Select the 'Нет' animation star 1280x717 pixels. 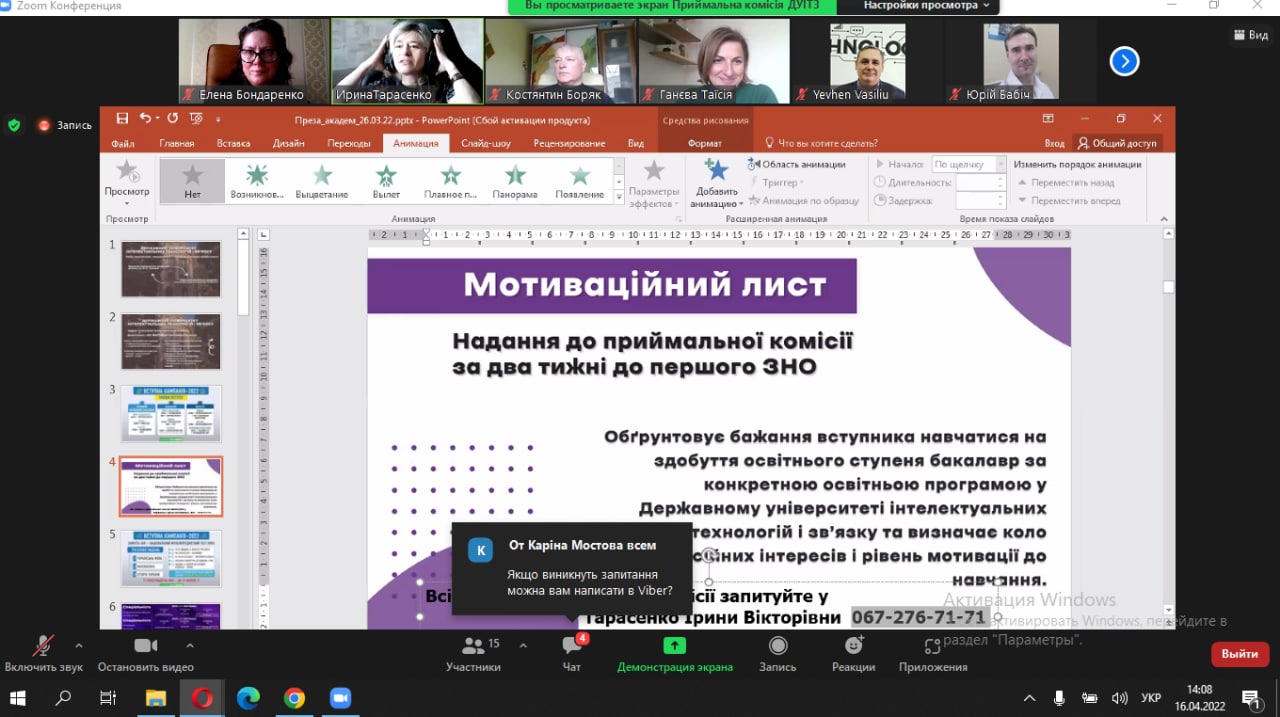coord(193,181)
